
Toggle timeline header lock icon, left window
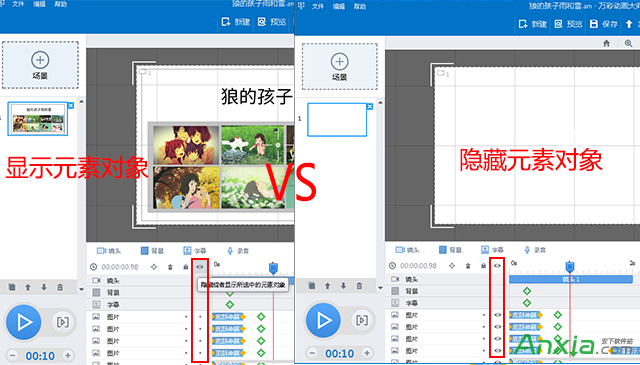186,267
